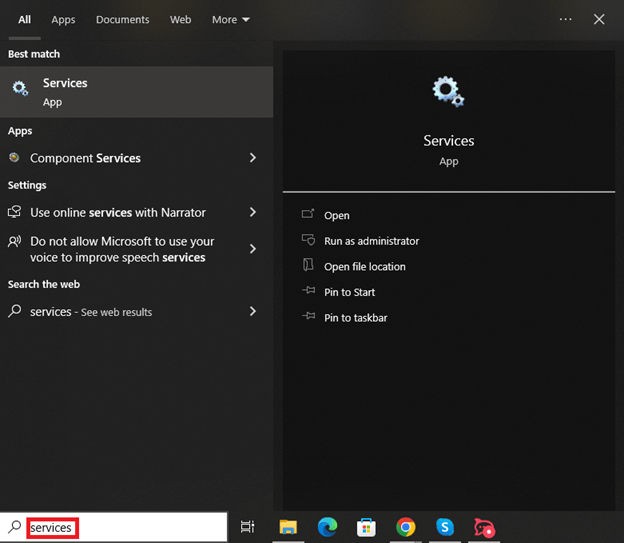Expand speech services setting arrow
The width and height of the screenshot is (624, 543).
pos(253,249)
